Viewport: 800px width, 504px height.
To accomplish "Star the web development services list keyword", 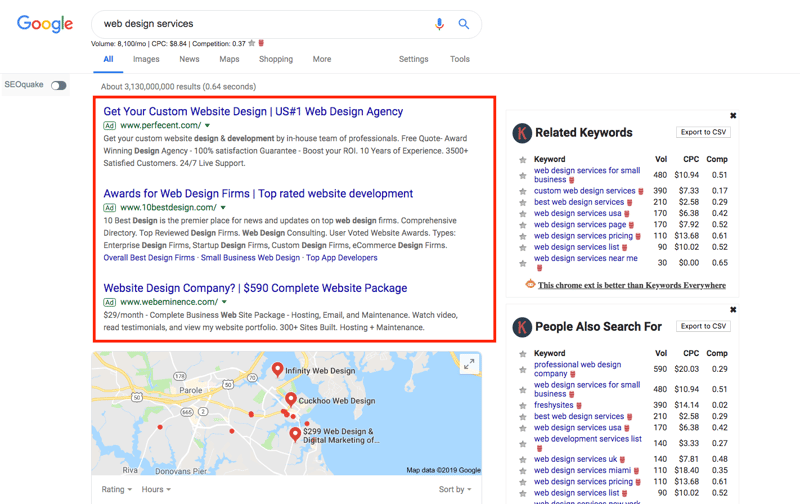I will [x=522, y=444].
